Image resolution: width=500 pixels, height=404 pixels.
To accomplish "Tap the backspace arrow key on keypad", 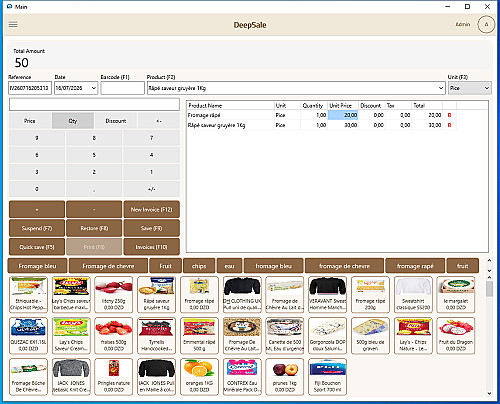I will pyautogui.click(x=159, y=121).
